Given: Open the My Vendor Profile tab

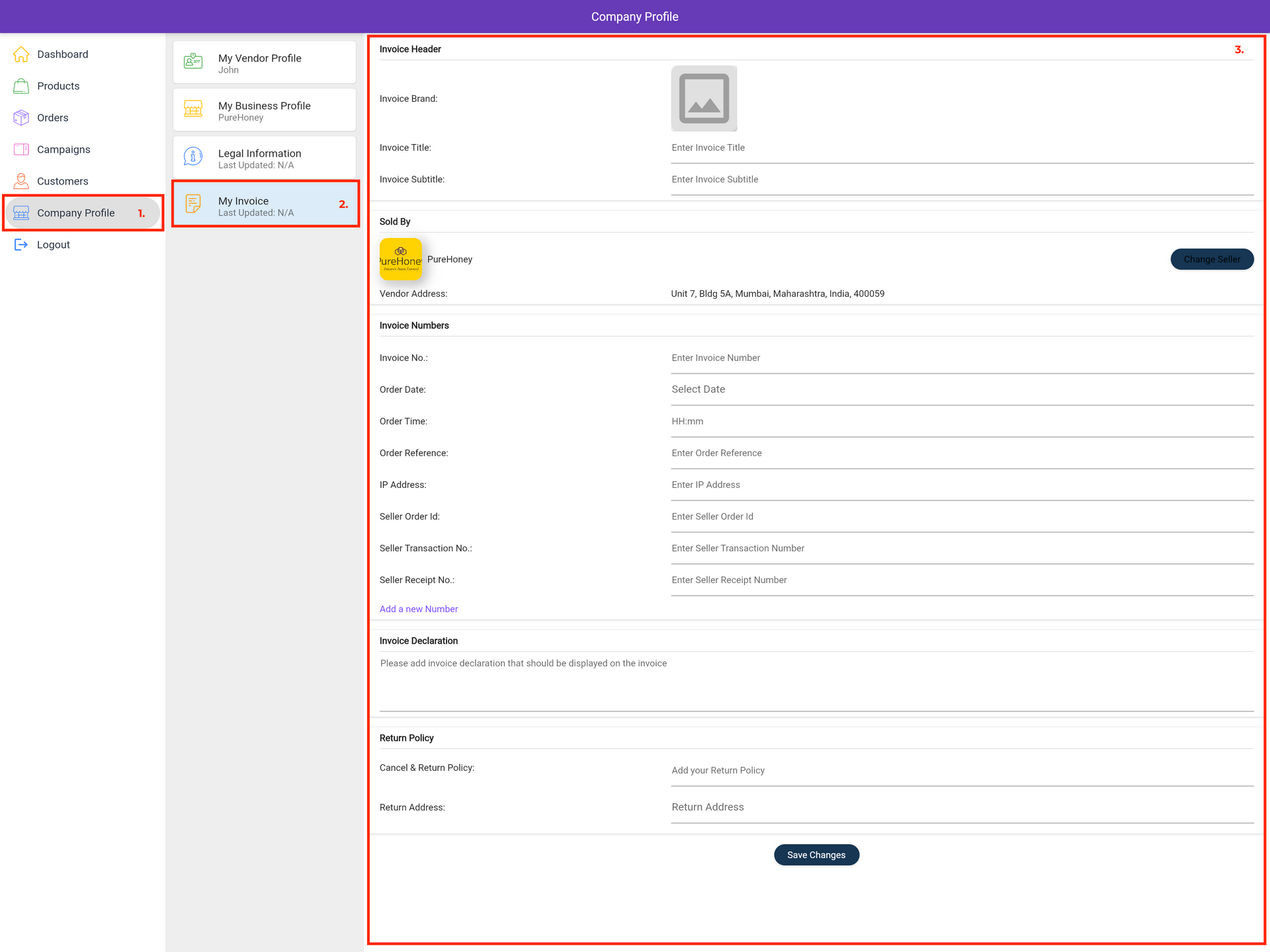Looking at the screenshot, I should point(265,62).
